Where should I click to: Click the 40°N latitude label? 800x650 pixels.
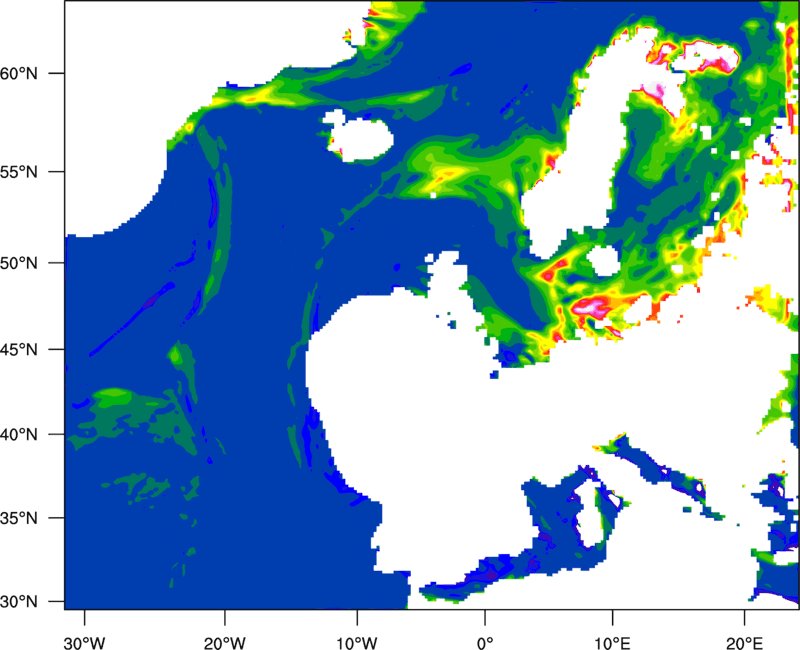coord(19,435)
